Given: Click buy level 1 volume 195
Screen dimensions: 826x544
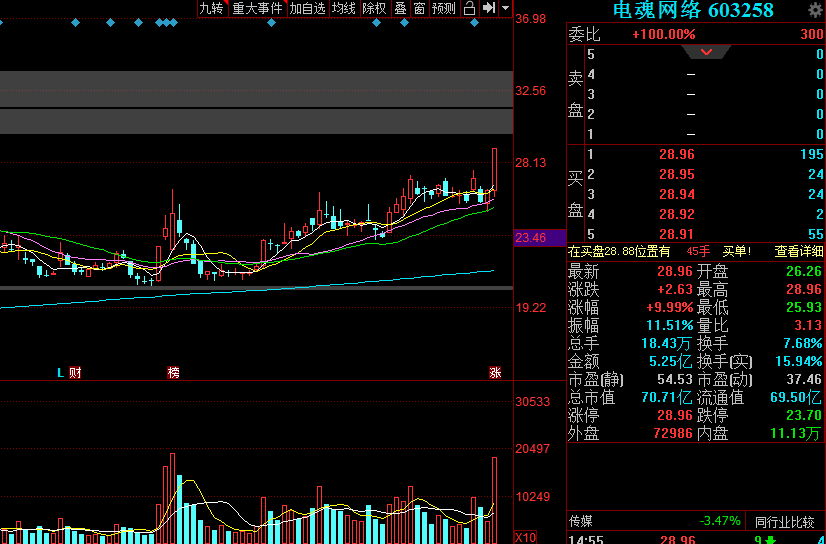Looking at the screenshot, I should point(812,154).
